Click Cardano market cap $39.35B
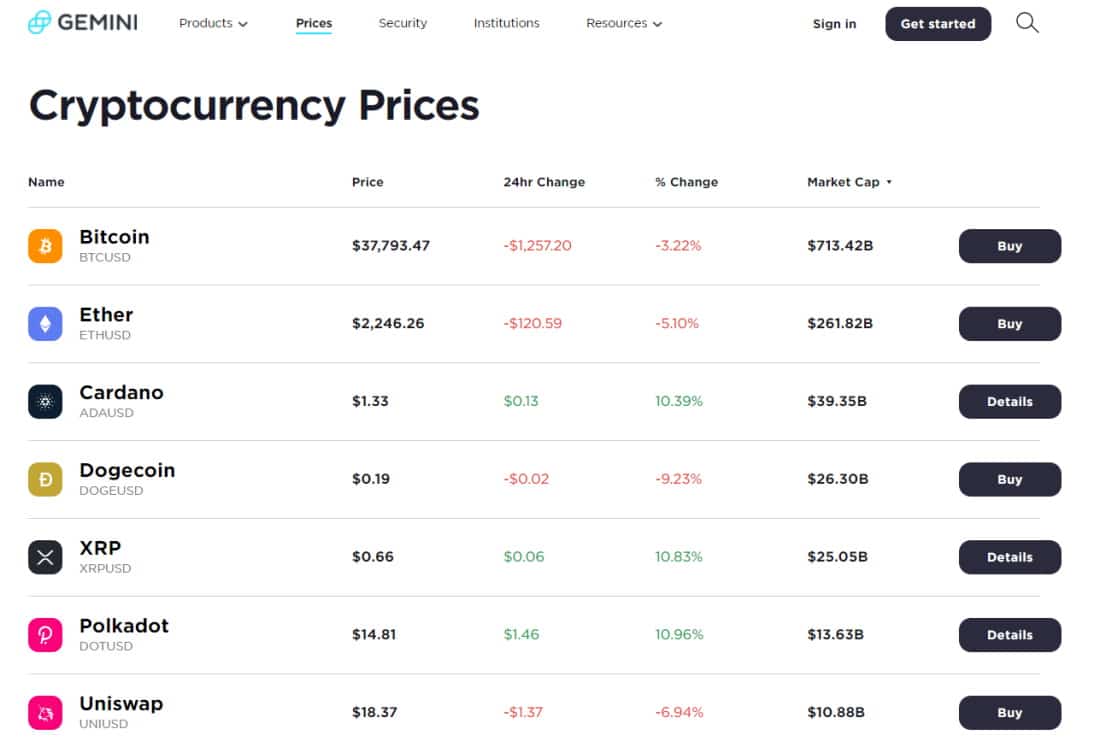 click(x=837, y=402)
